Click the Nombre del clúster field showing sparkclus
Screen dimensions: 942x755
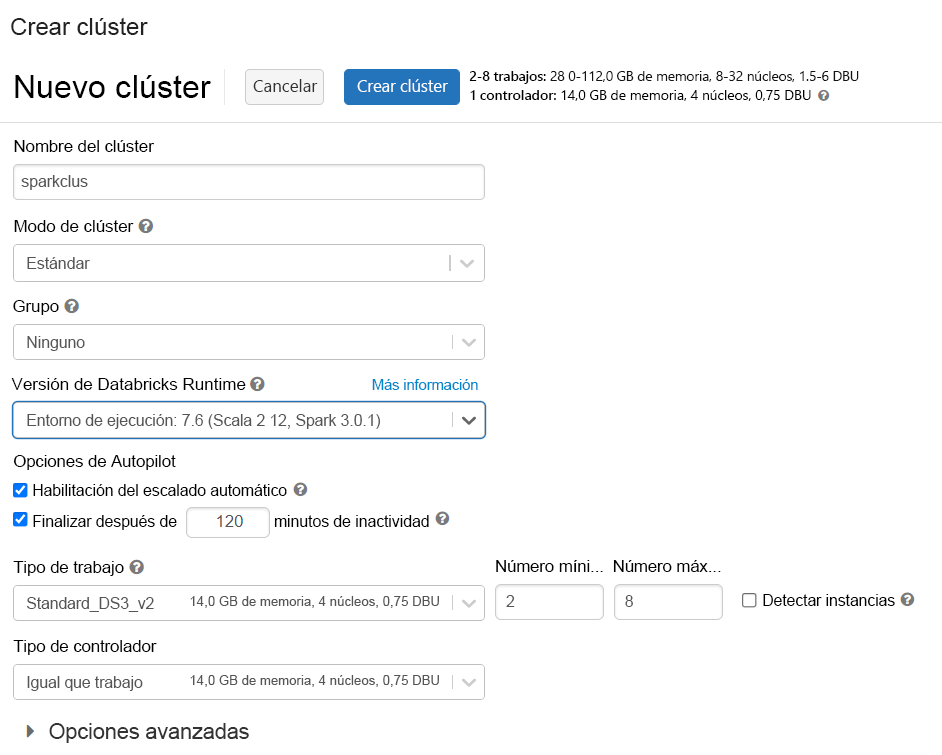[x=248, y=182]
